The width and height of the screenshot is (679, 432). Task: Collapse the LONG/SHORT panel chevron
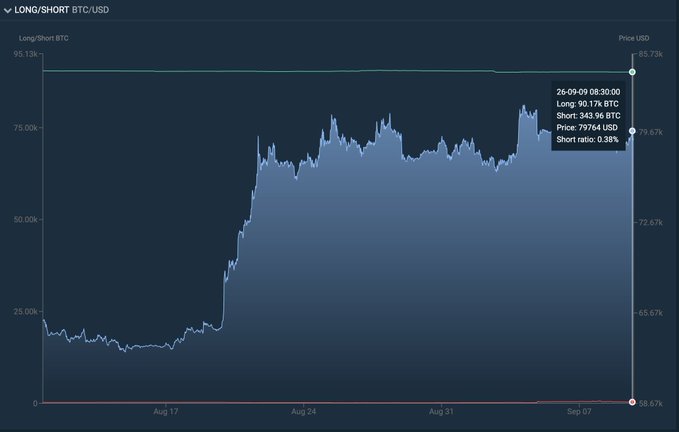[x=7, y=10]
